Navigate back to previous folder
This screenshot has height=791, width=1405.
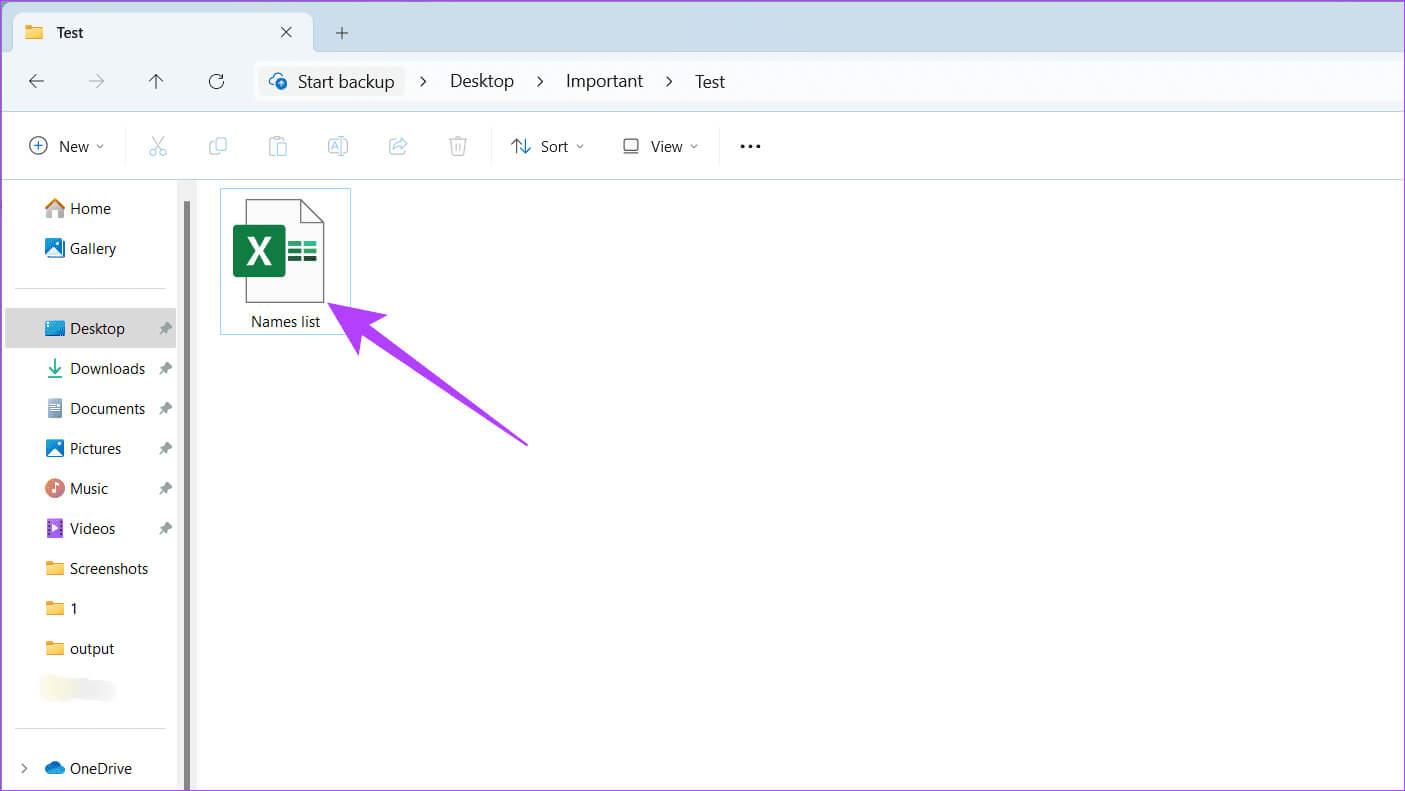(x=37, y=82)
